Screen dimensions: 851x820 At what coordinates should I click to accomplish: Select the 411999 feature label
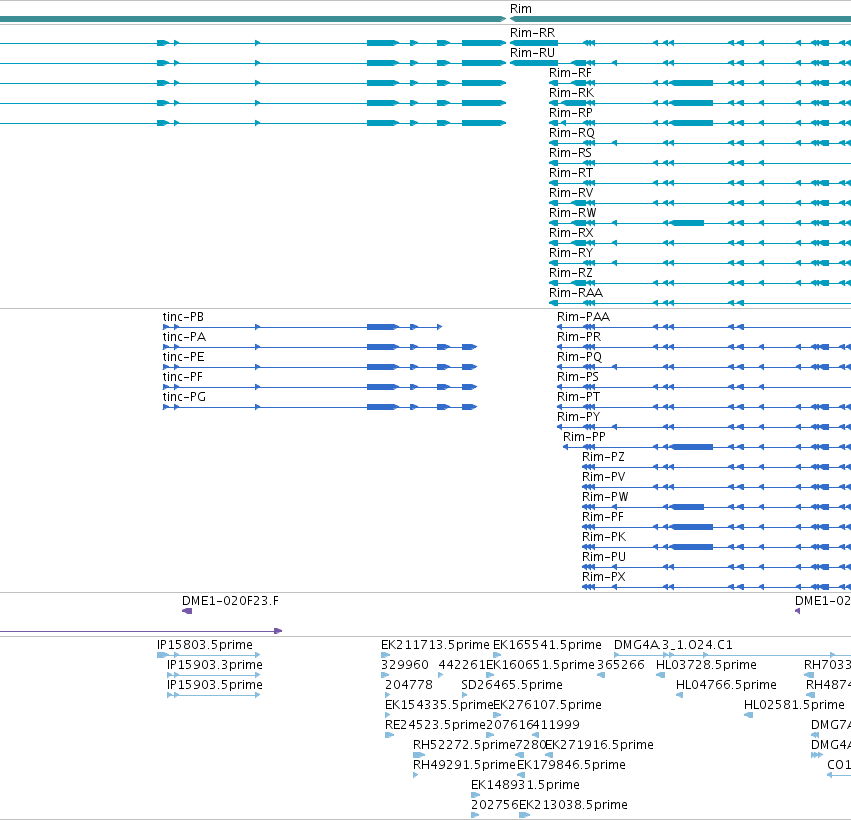point(556,726)
